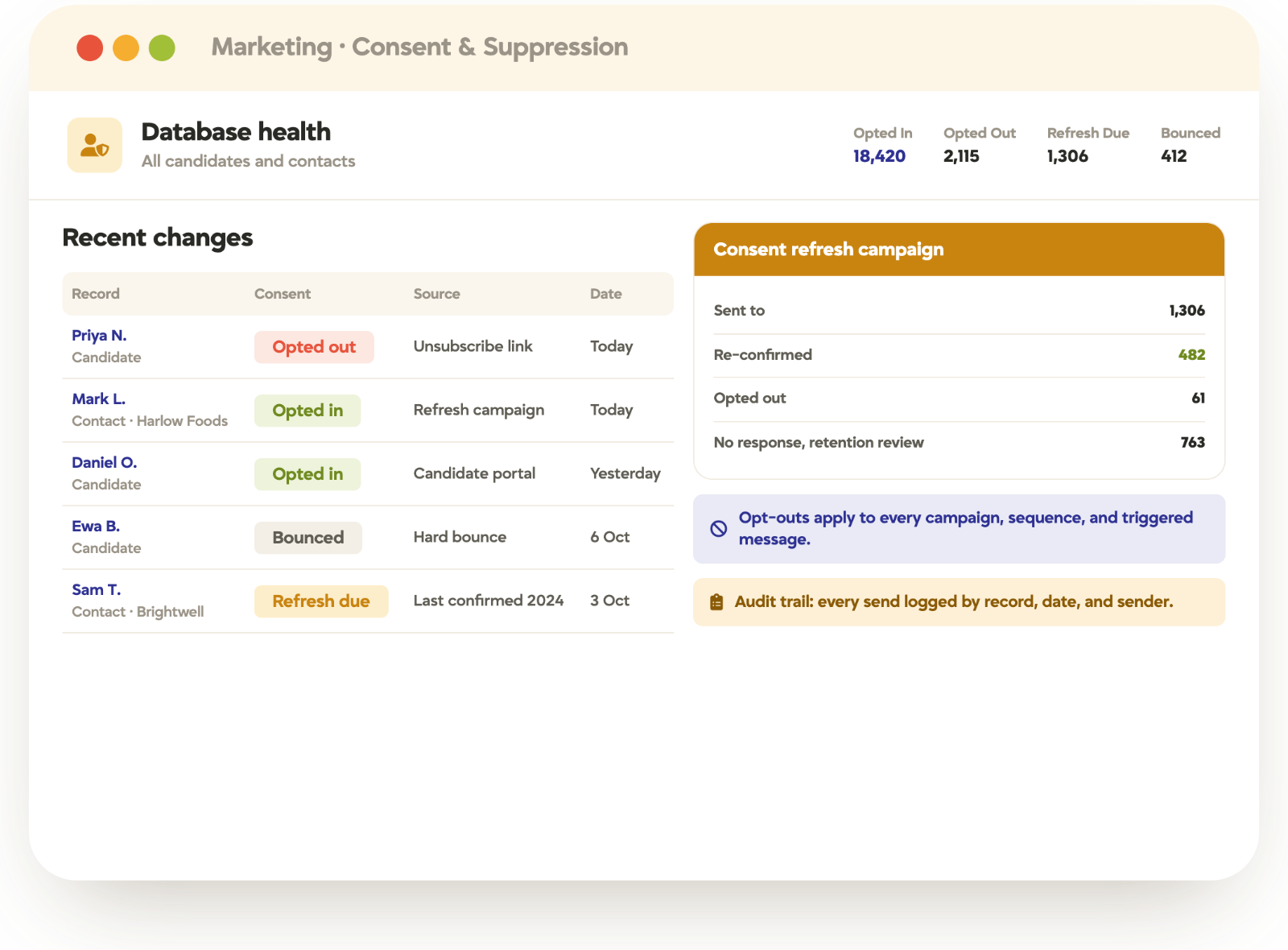Click the Unsubscribe link source cell
Viewport: 1288px width, 950px height.
(x=473, y=346)
